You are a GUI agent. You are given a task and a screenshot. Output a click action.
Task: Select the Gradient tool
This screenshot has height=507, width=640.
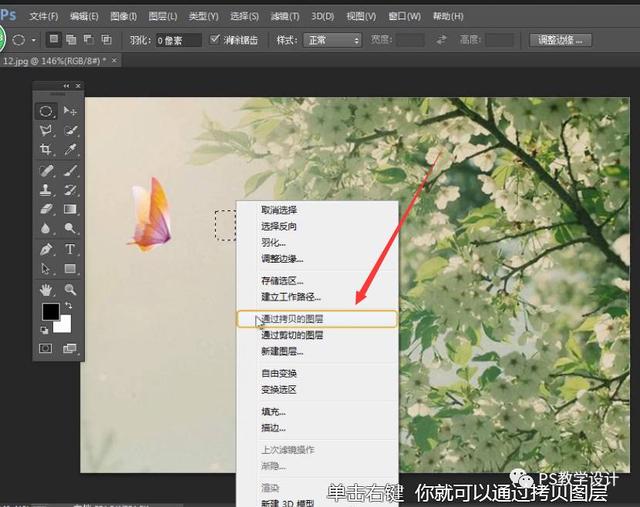(70, 209)
